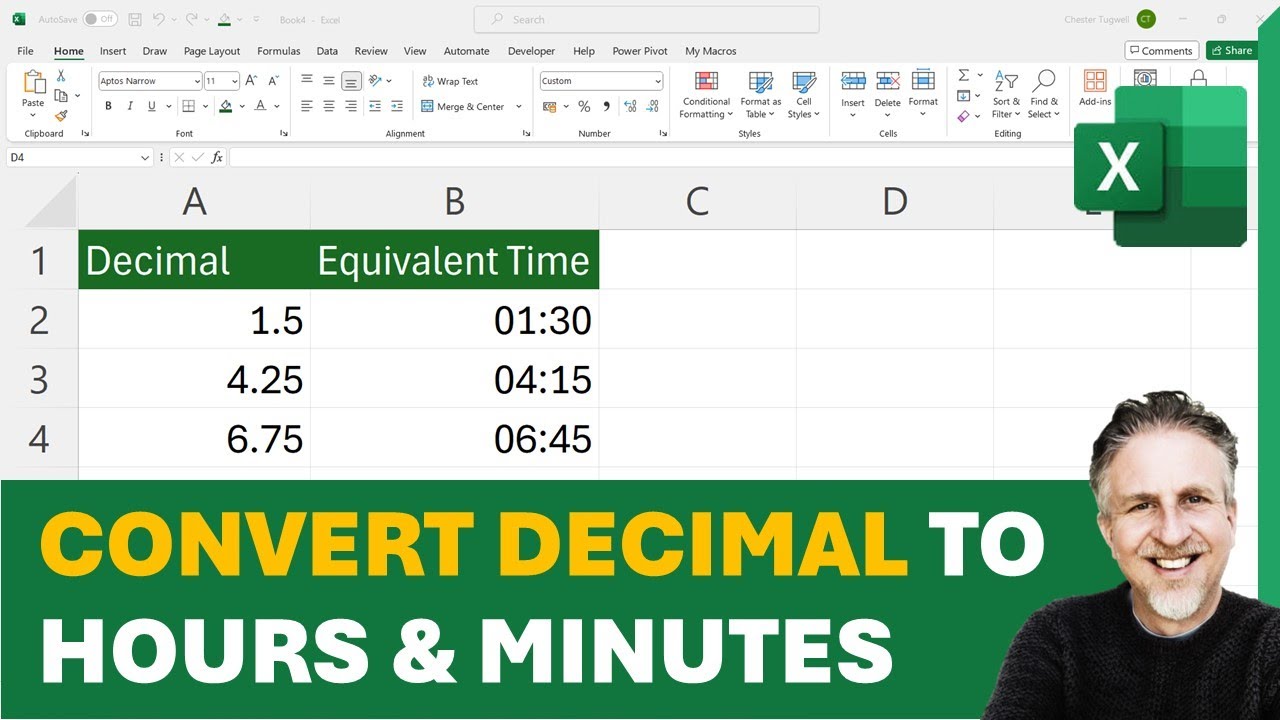Undo the last action

coord(158,19)
